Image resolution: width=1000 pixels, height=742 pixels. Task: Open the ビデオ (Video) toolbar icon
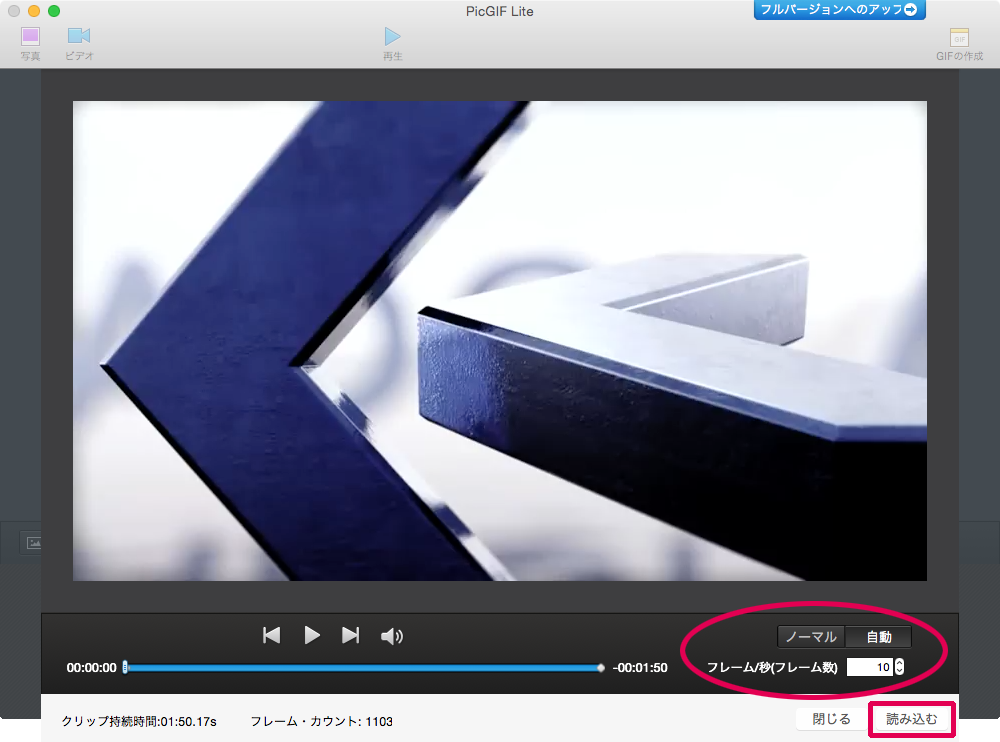pyautogui.click(x=79, y=43)
